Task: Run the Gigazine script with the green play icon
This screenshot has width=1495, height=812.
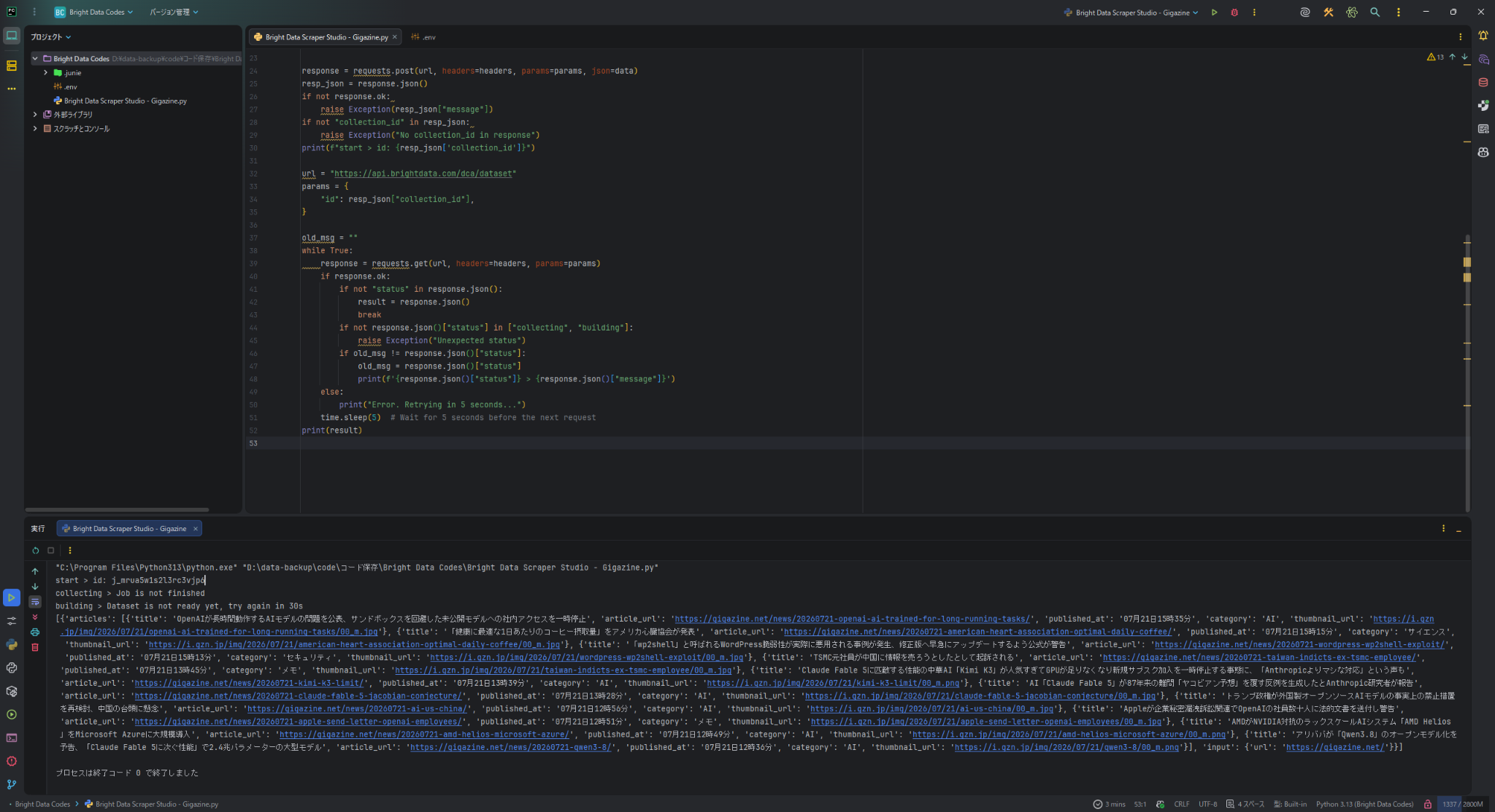Action: tap(1214, 12)
